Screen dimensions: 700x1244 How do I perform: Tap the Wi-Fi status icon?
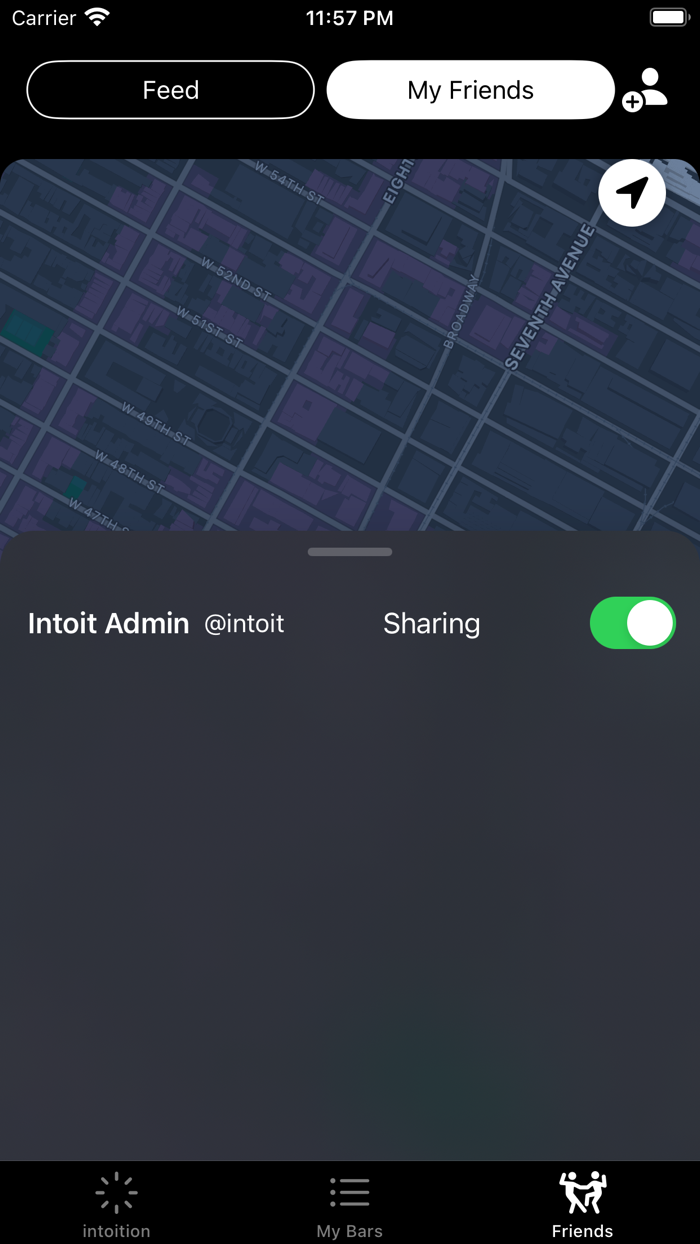(98, 17)
